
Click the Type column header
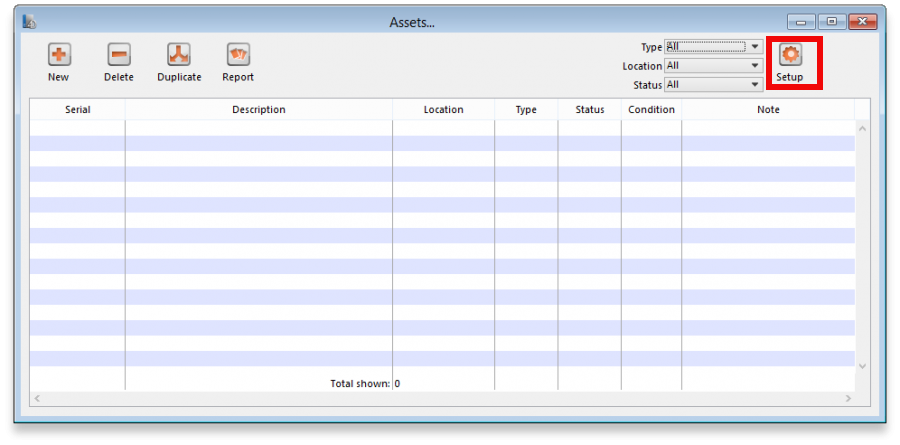coord(526,110)
